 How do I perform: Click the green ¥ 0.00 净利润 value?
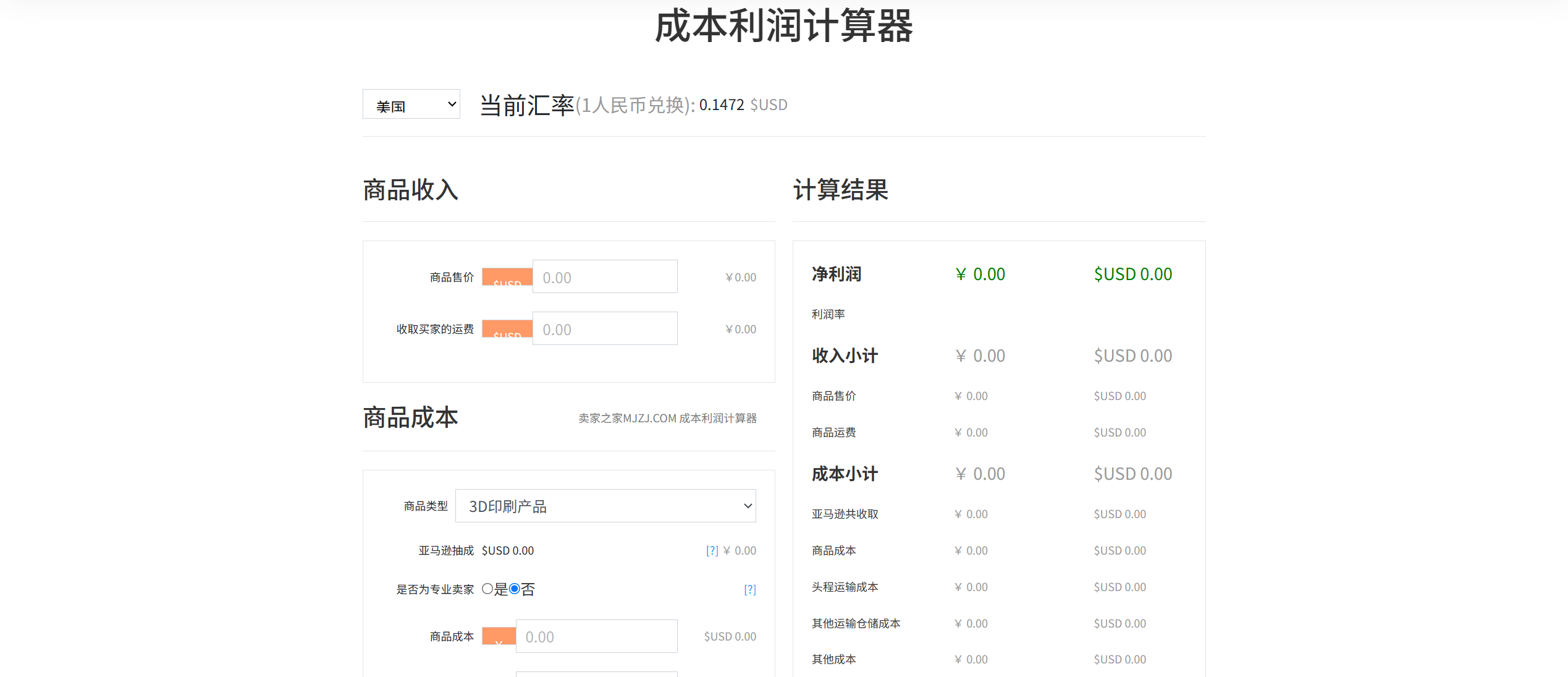(x=980, y=274)
